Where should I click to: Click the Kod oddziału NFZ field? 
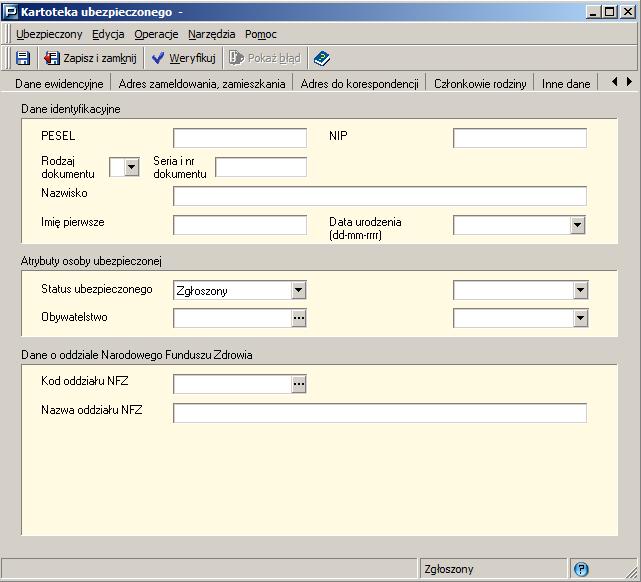click(x=233, y=384)
